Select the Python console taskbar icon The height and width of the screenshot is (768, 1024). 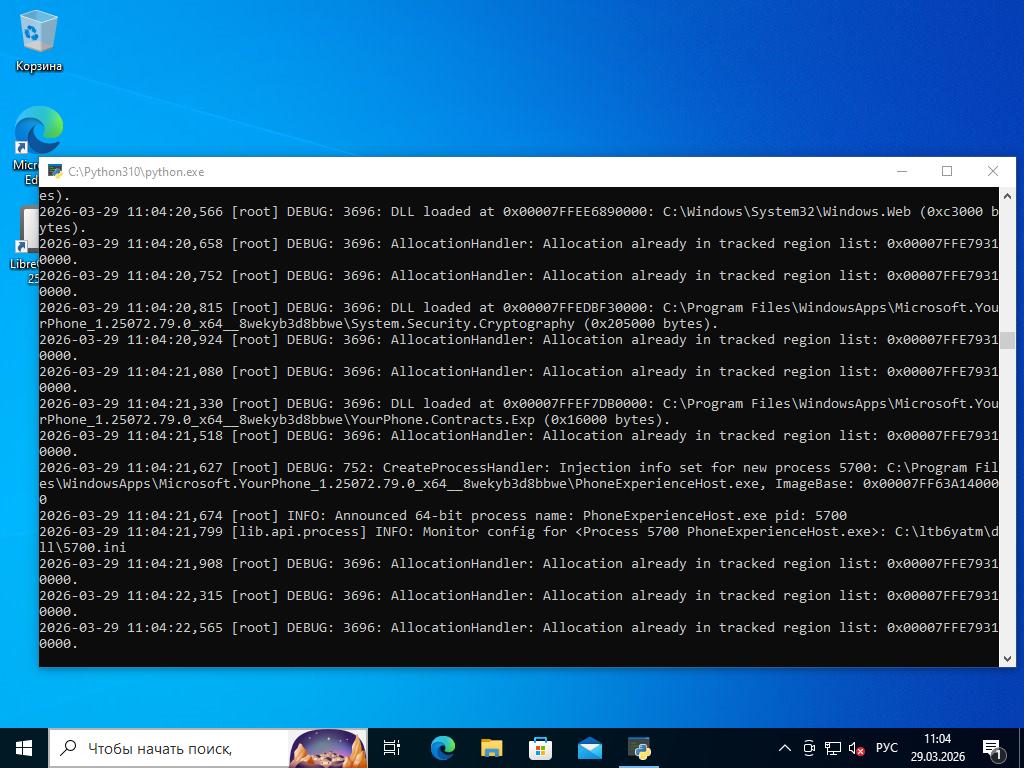(x=639, y=747)
